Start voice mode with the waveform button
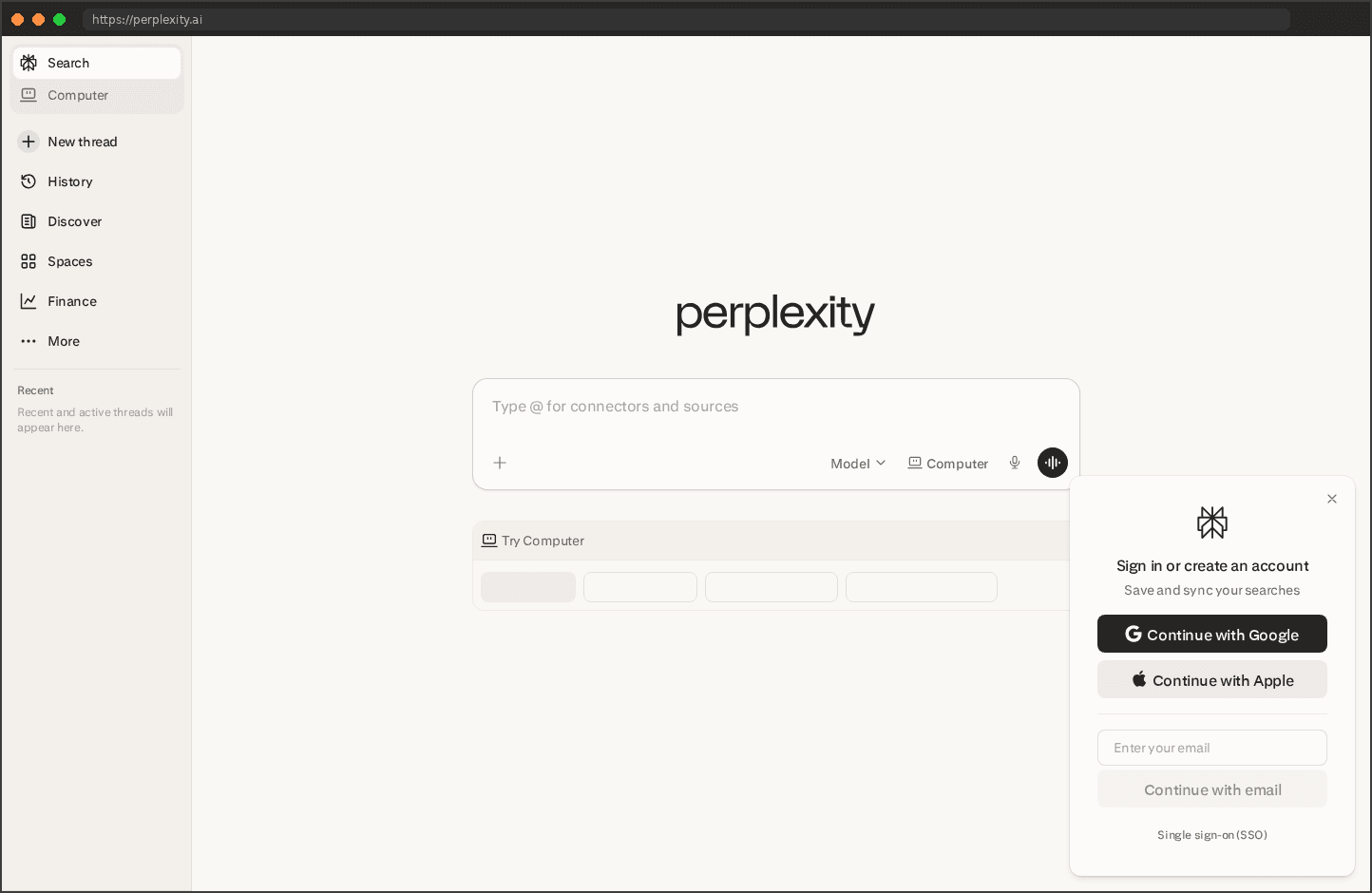The width and height of the screenshot is (1372, 893). pos(1052,463)
